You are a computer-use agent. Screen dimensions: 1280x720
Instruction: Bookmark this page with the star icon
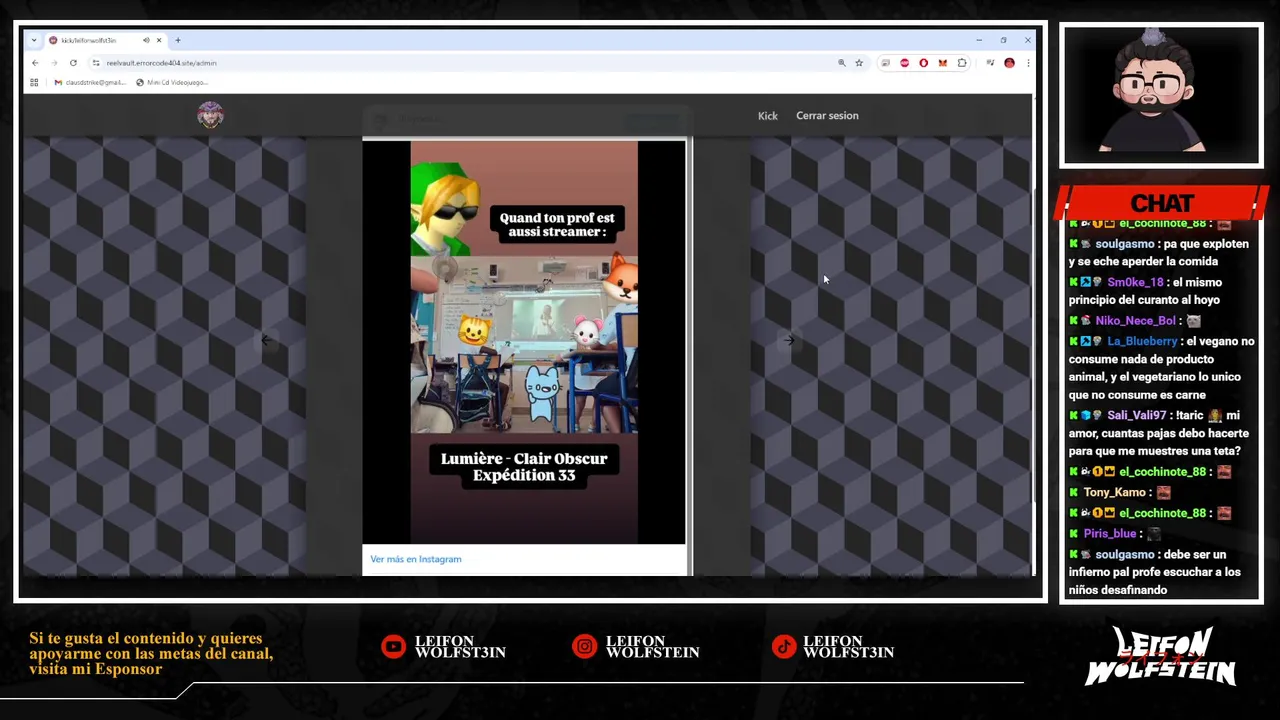859,63
